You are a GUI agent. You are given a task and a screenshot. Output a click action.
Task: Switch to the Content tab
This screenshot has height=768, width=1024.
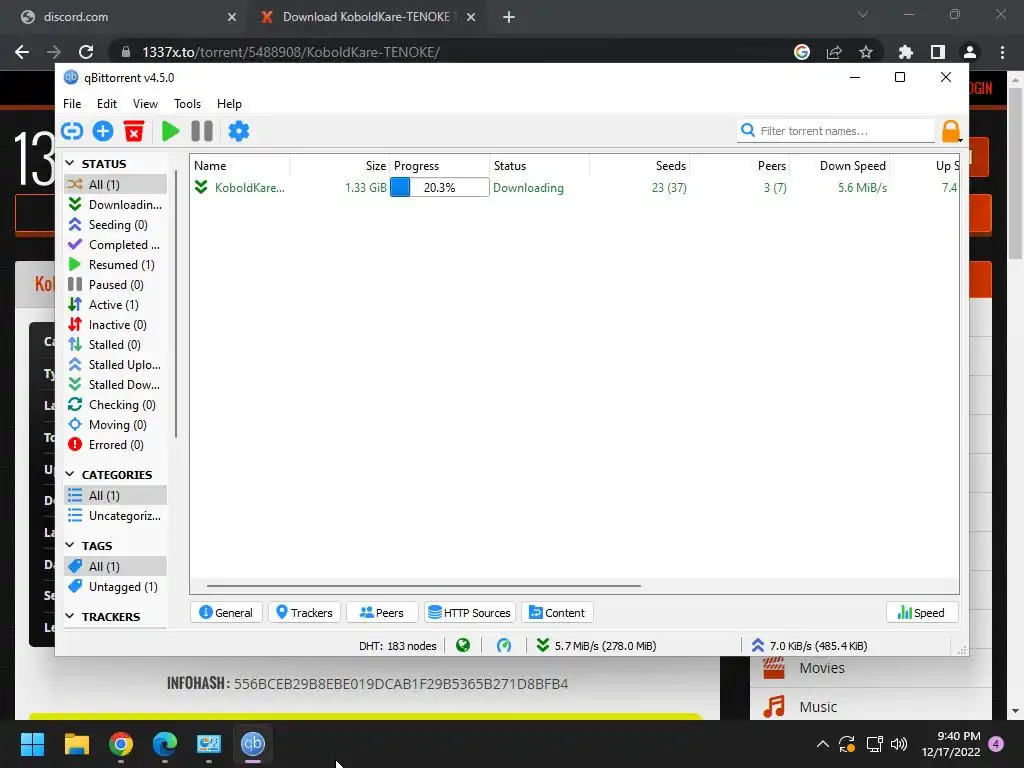click(x=557, y=613)
